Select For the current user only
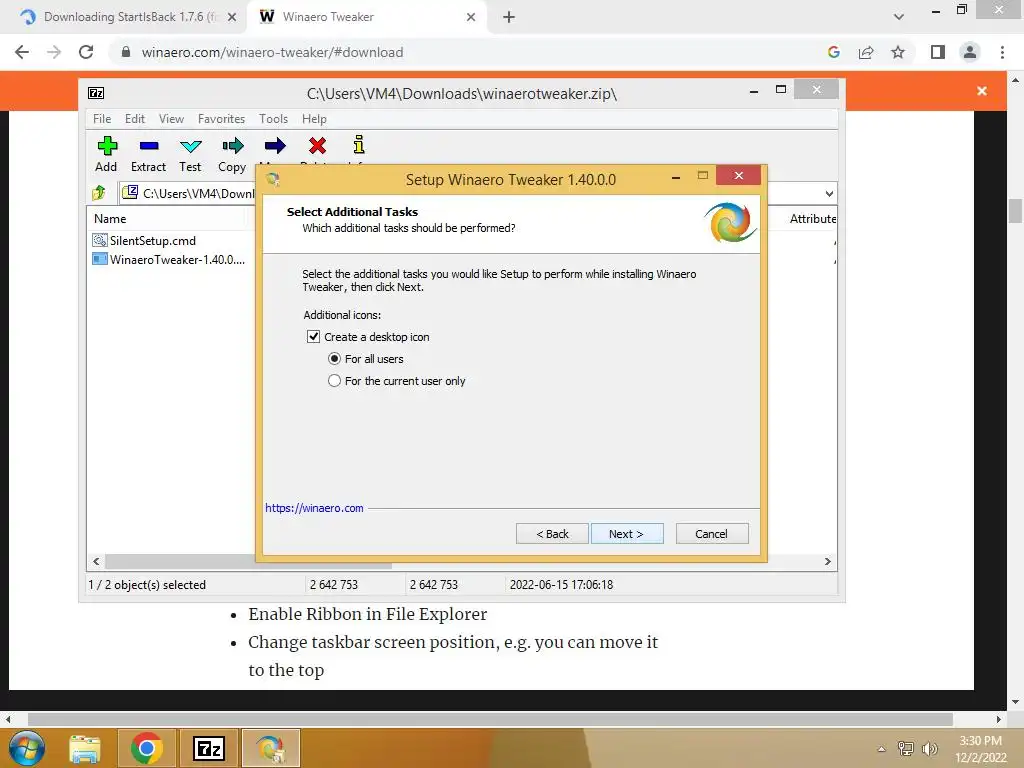The width and height of the screenshot is (1024, 768). click(x=334, y=381)
